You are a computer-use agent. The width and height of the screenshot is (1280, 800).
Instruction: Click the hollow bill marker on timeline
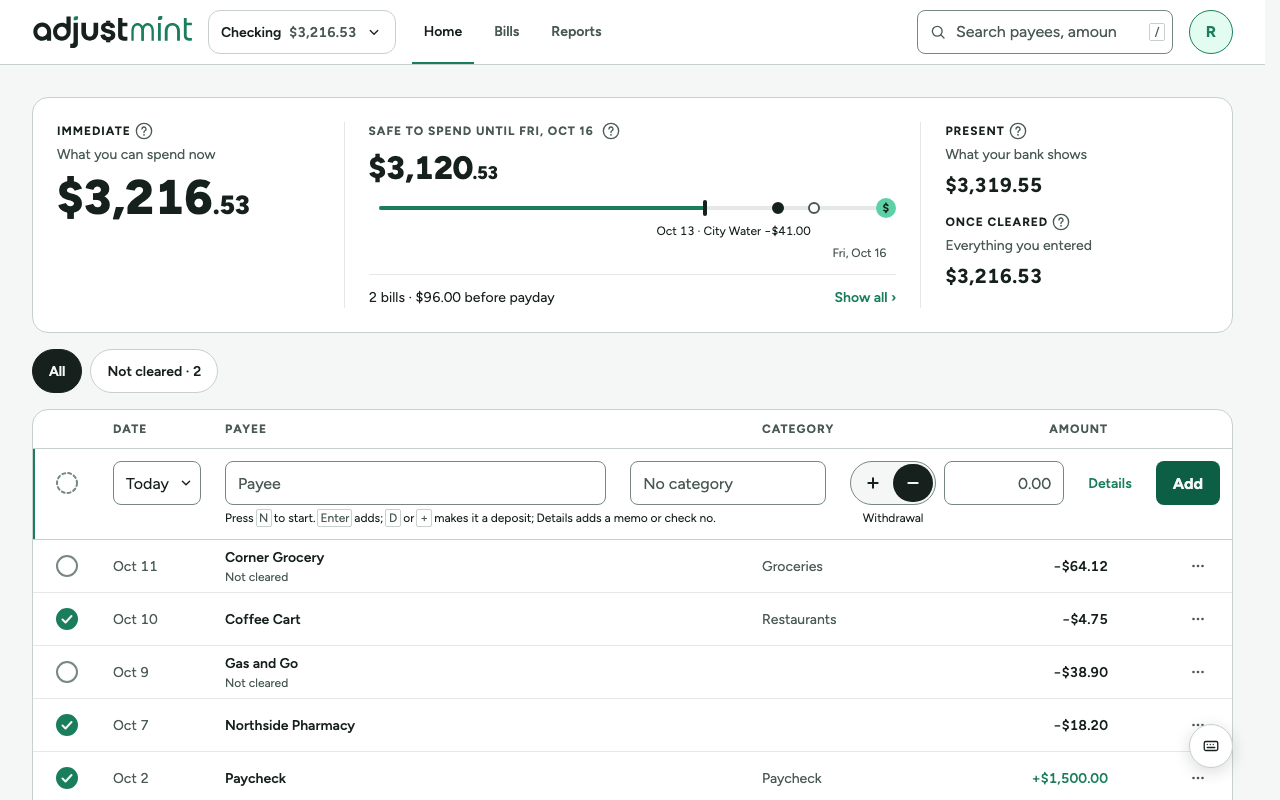coord(814,208)
